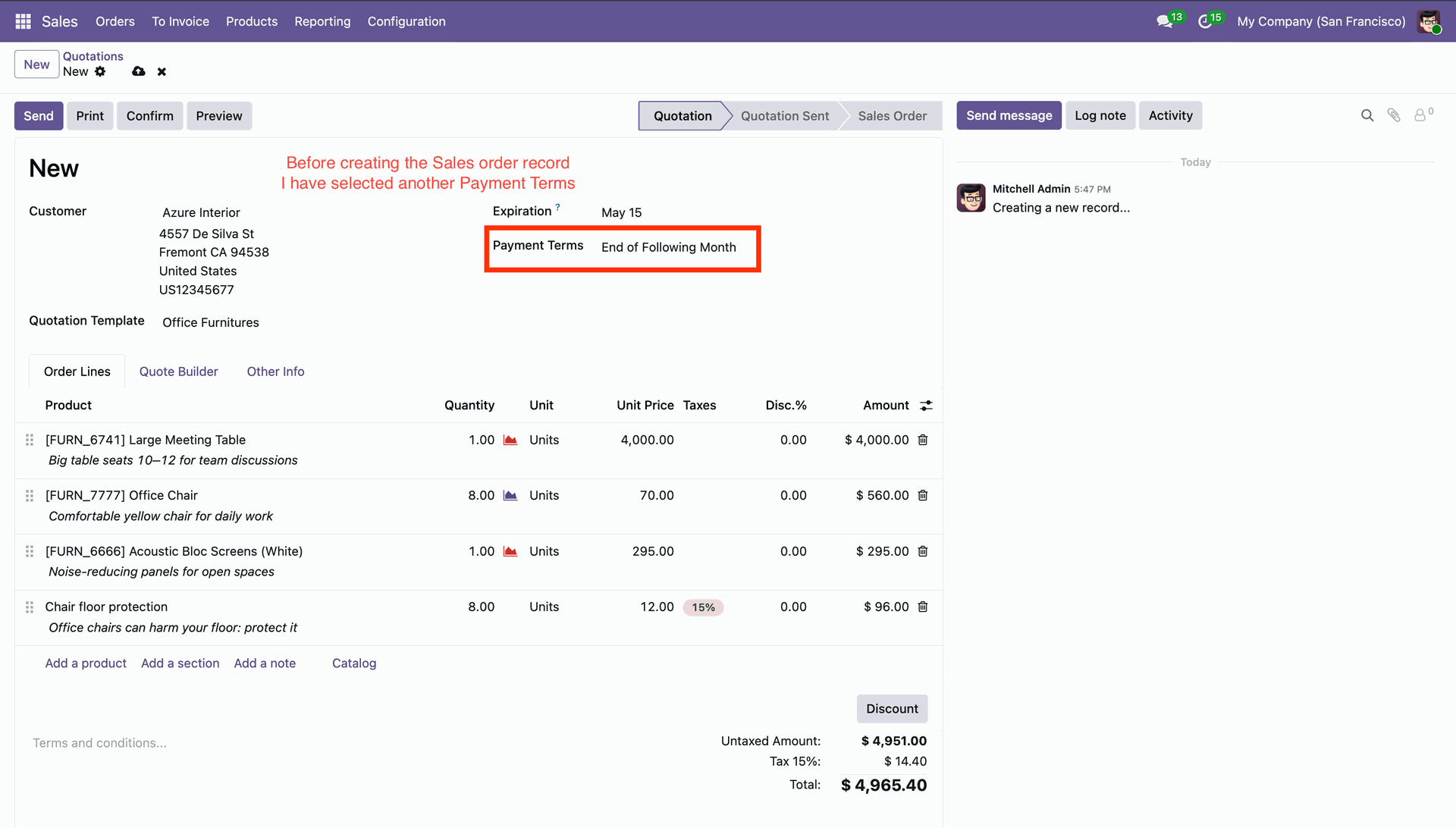Open the company switcher My Company (San Francisco)

1321,21
